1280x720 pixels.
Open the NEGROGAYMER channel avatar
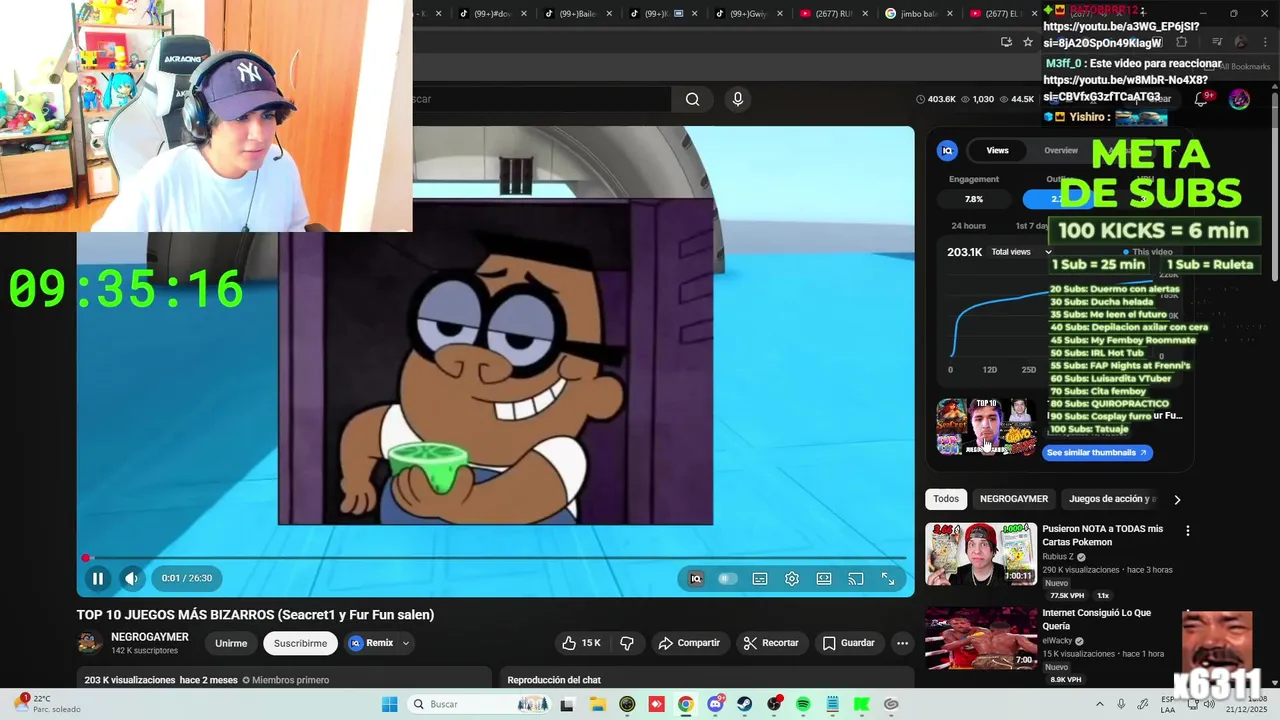click(90, 643)
